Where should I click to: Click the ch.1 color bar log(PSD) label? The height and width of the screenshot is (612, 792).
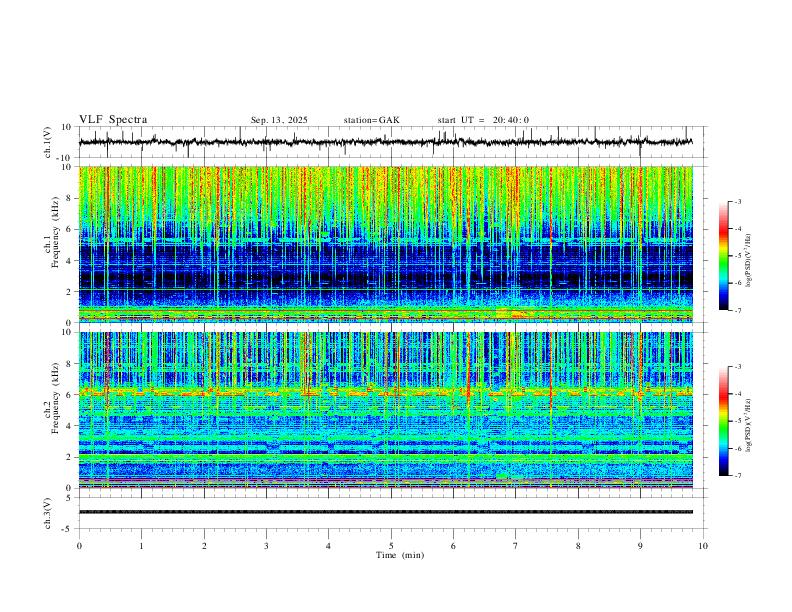748,261
